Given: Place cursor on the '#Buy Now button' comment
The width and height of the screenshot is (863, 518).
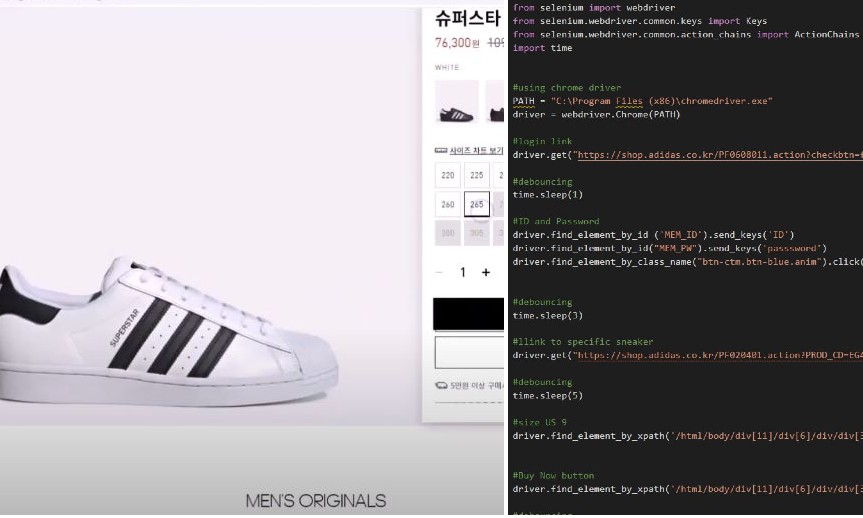Looking at the screenshot, I should pyautogui.click(x=553, y=476).
